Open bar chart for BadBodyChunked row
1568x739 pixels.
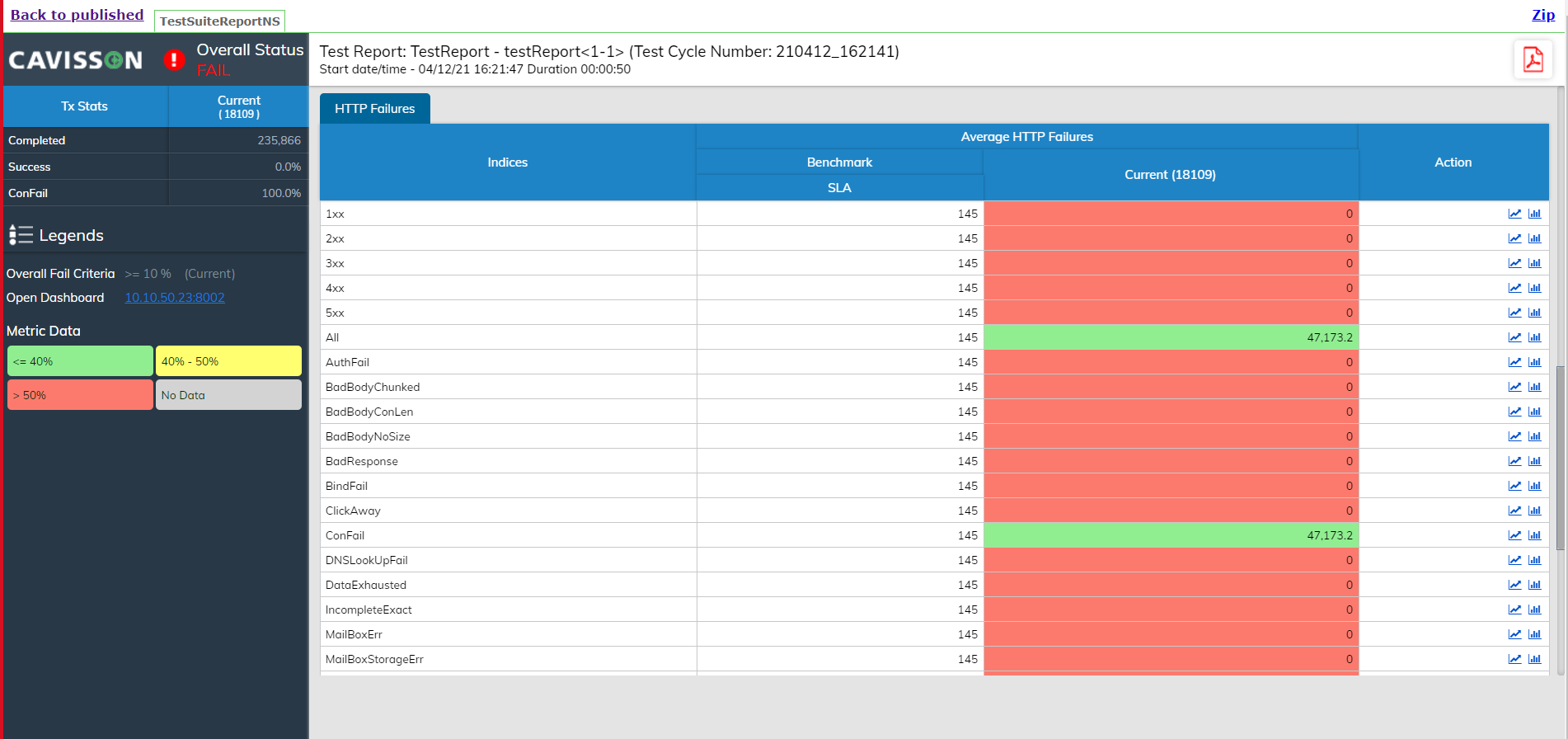tap(1534, 387)
